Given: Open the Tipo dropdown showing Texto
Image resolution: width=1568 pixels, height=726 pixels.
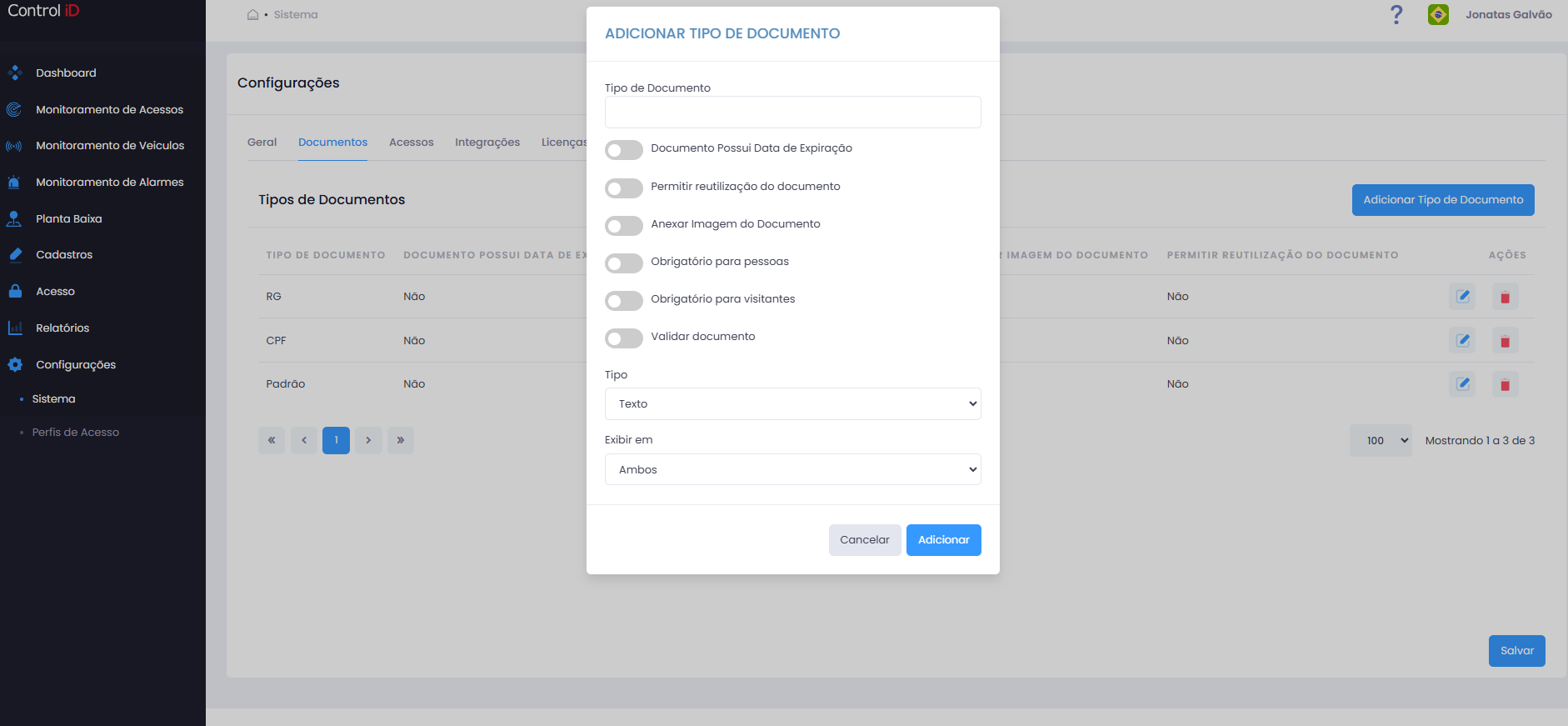Looking at the screenshot, I should click(x=792, y=403).
